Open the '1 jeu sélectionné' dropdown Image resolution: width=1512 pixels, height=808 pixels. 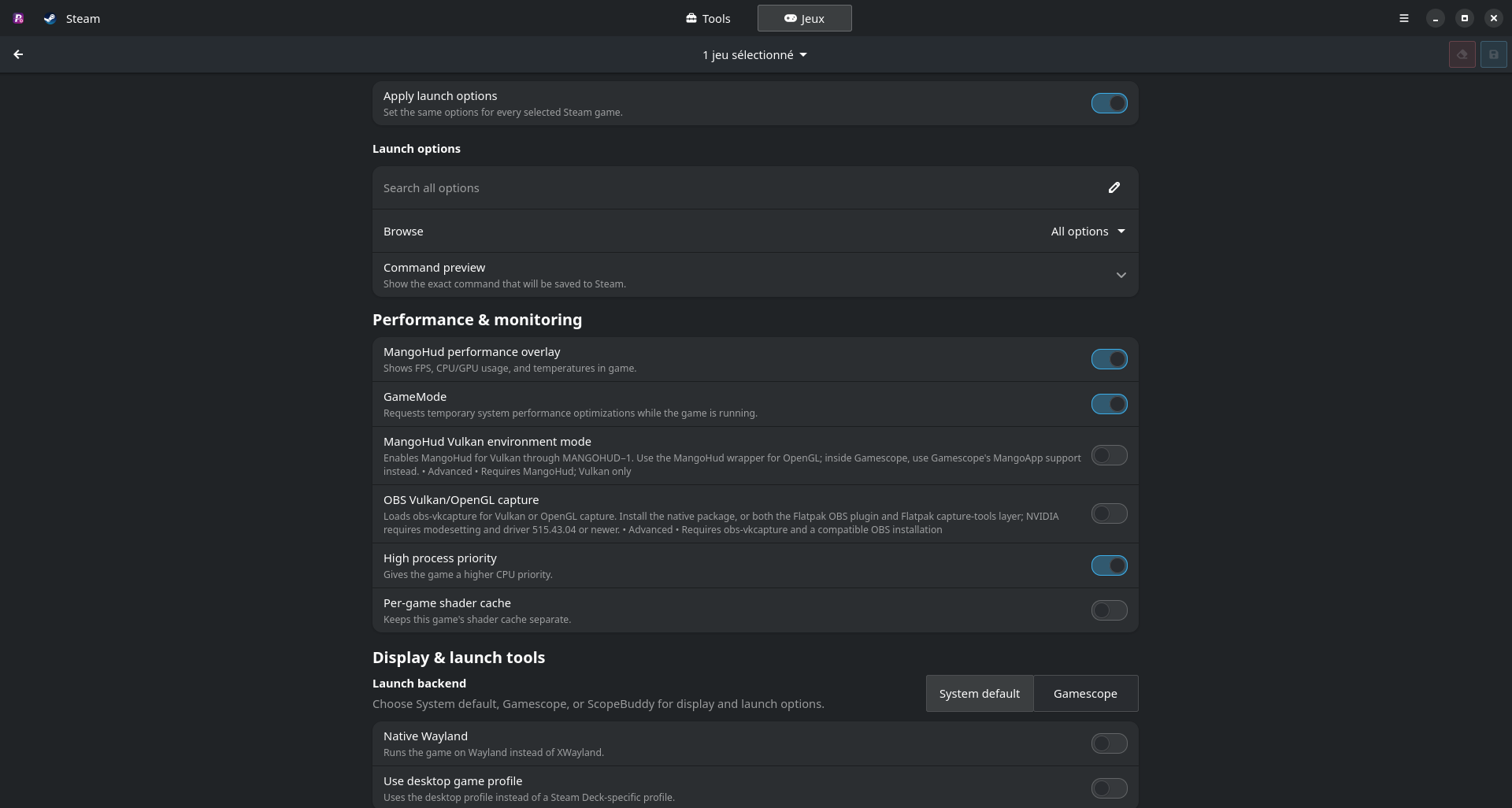tap(754, 54)
